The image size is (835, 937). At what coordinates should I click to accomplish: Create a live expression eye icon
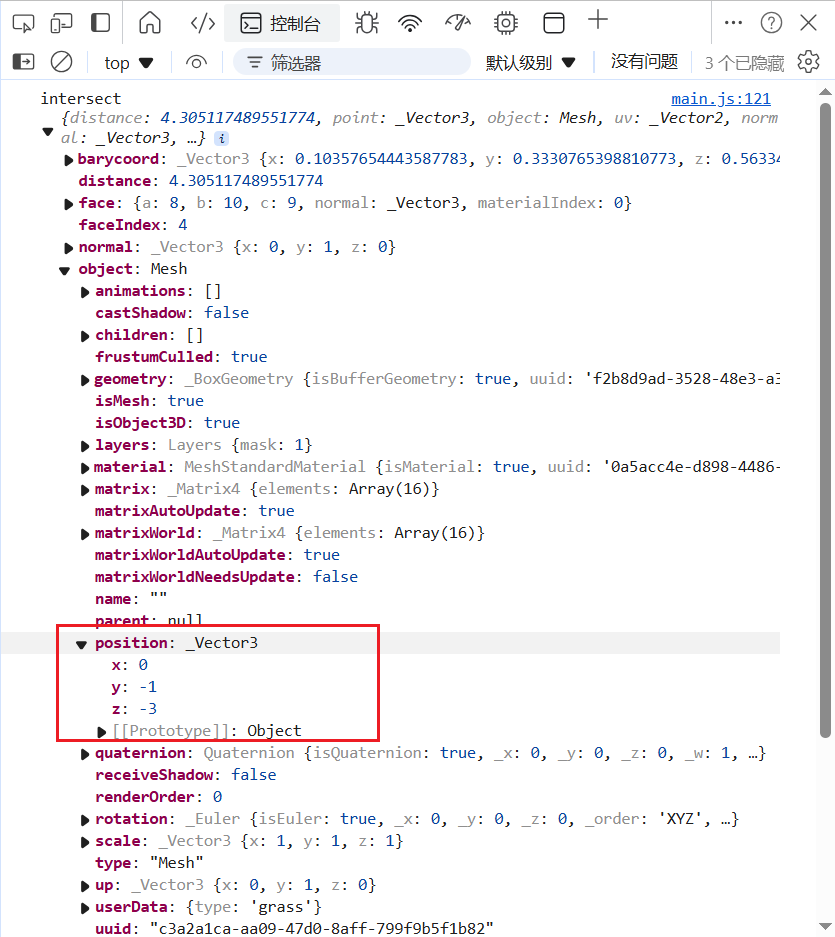196,62
